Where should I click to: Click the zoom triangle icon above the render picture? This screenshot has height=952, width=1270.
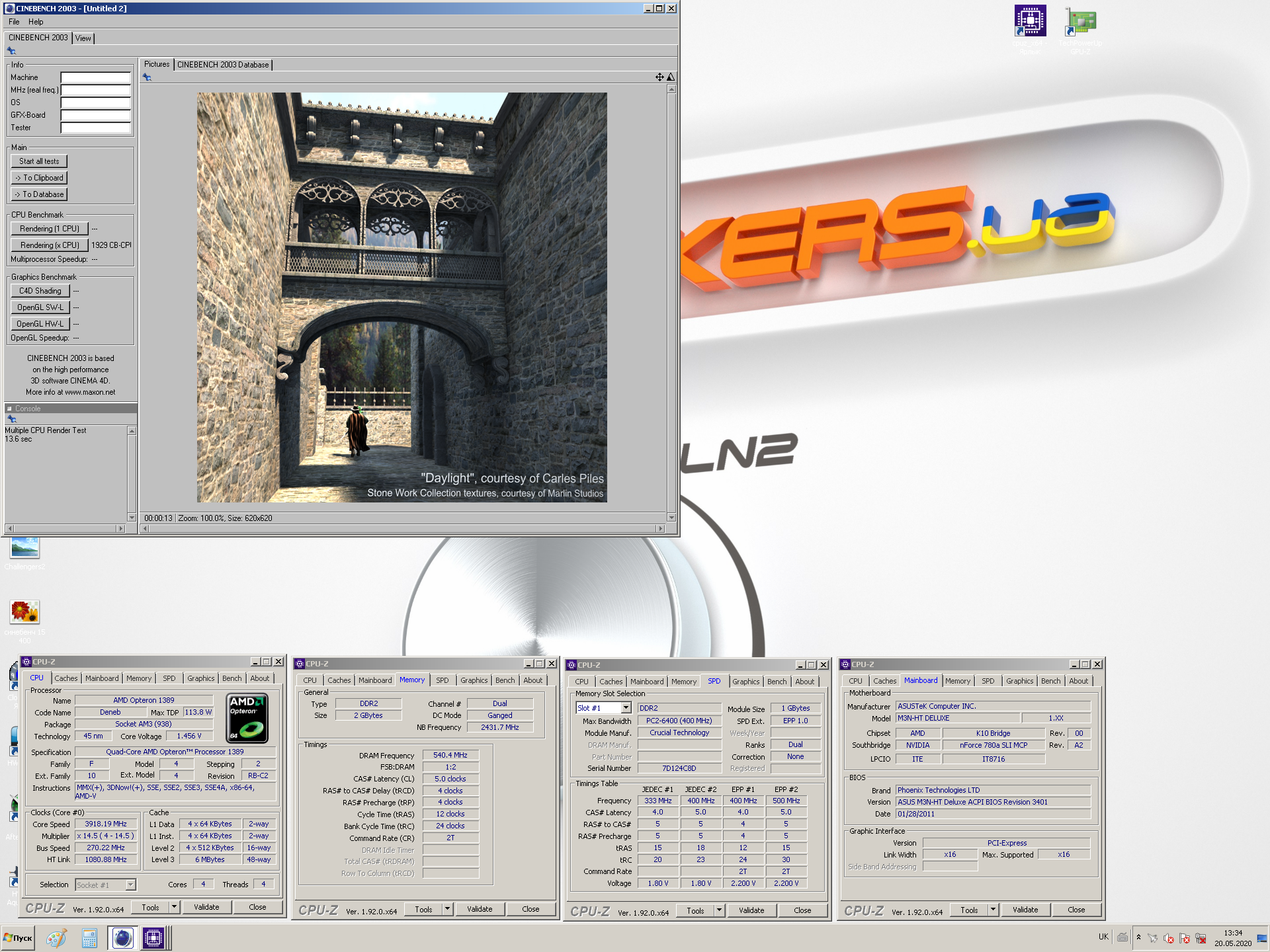coord(670,77)
